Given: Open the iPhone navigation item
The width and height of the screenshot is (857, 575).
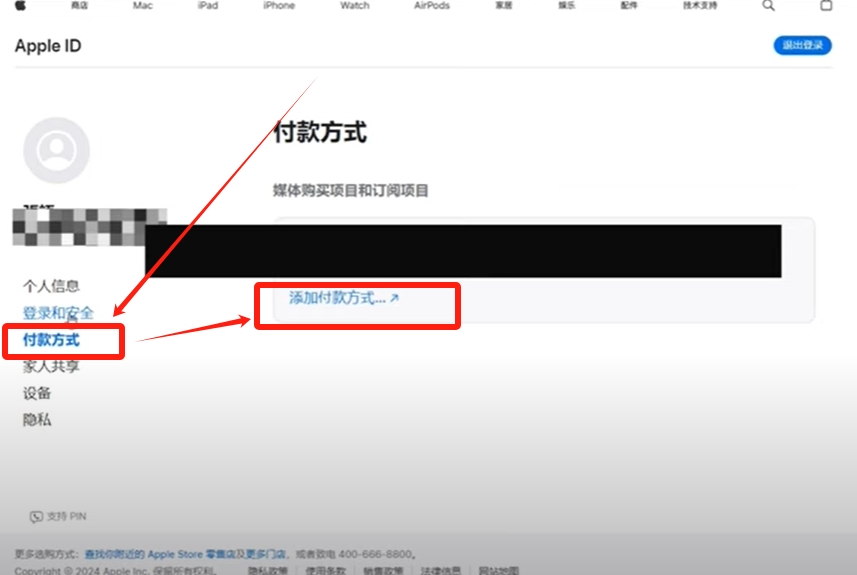Looking at the screenshot, I should [279, 5].
